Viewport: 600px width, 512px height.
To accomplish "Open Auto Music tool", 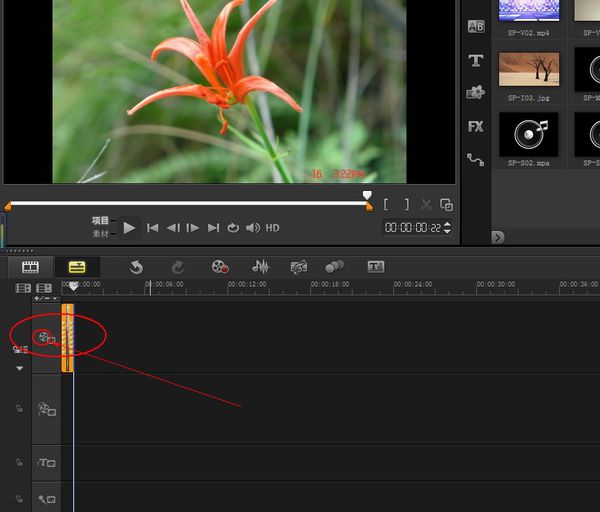I will click(298, 267).
